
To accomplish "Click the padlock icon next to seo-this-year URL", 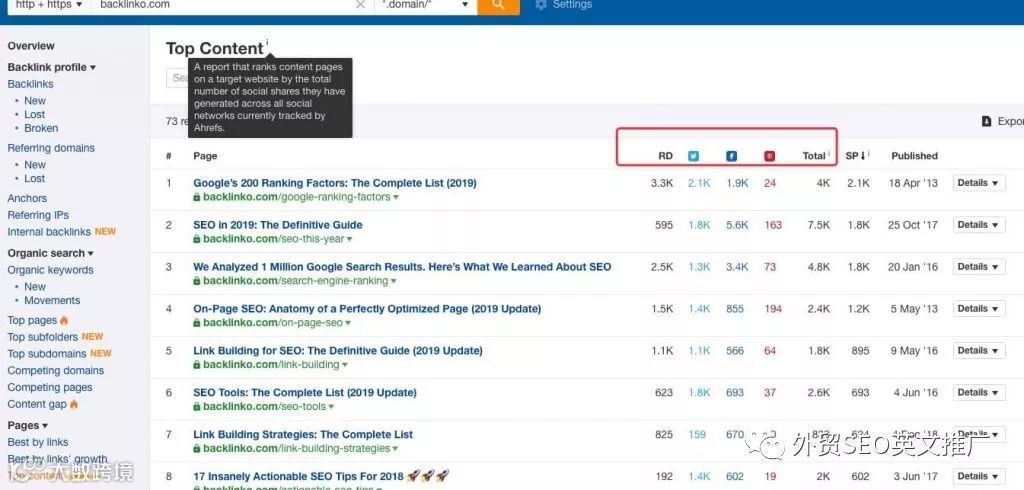I will (197, 239).
